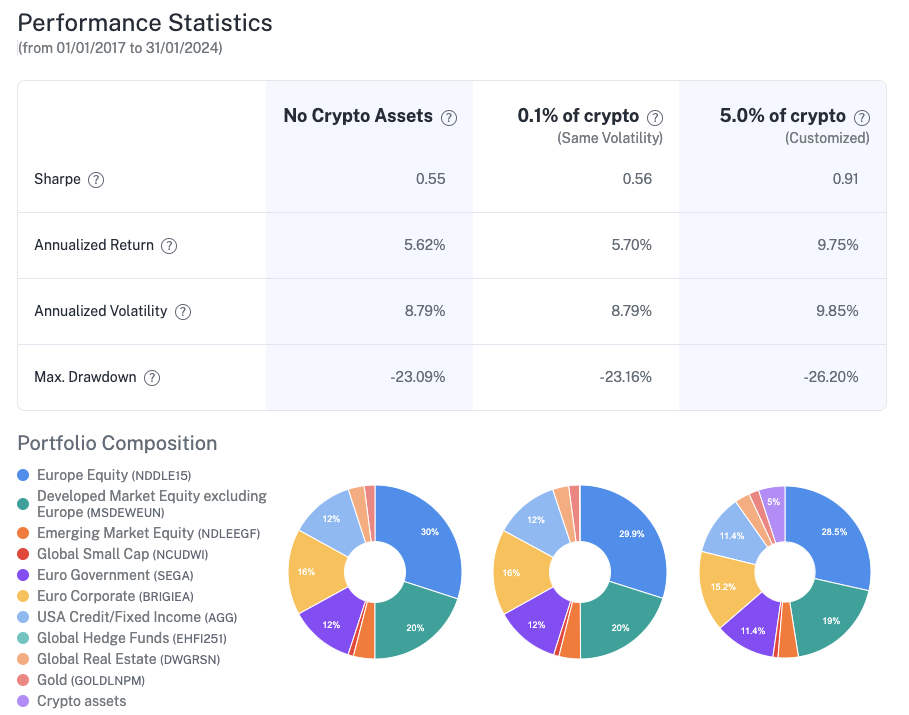Viewport: 909px width, 715px height.
Task: Click help icon next to 0.1% of crypto
Action: [655, 117]
